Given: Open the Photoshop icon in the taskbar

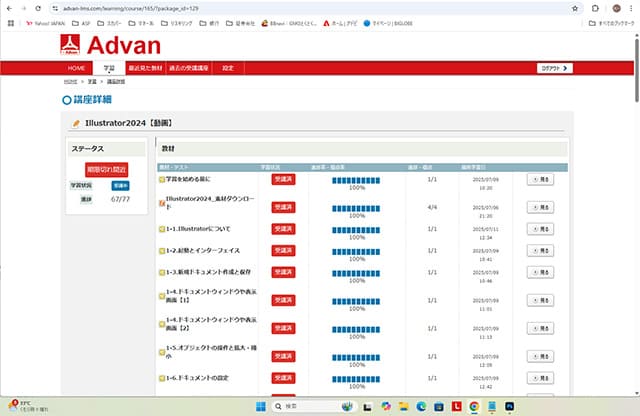Looking at the screenshot, I should coord(509,406).
